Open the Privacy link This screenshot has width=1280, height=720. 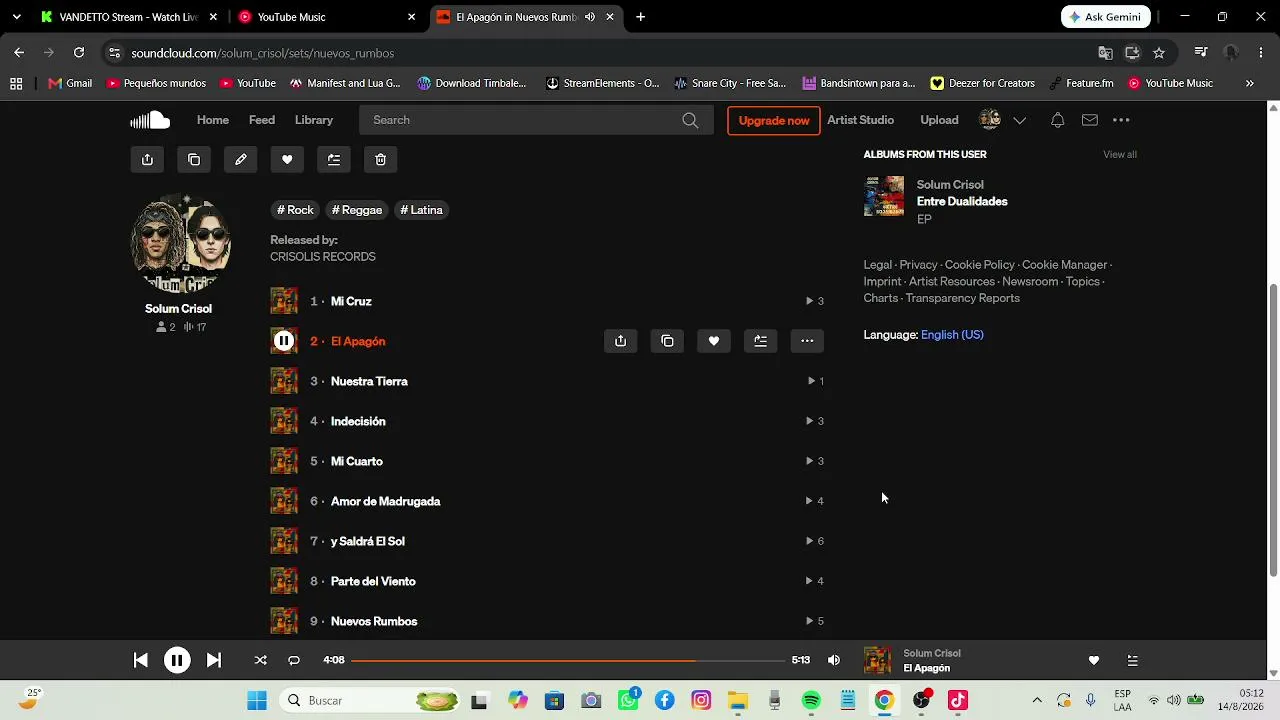tap(918, 265)
